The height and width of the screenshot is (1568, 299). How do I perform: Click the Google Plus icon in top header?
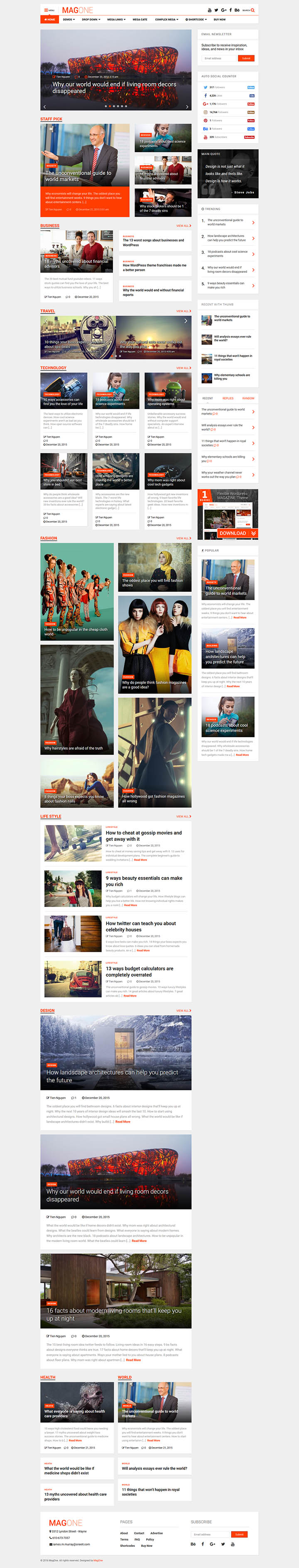(224, 10)
